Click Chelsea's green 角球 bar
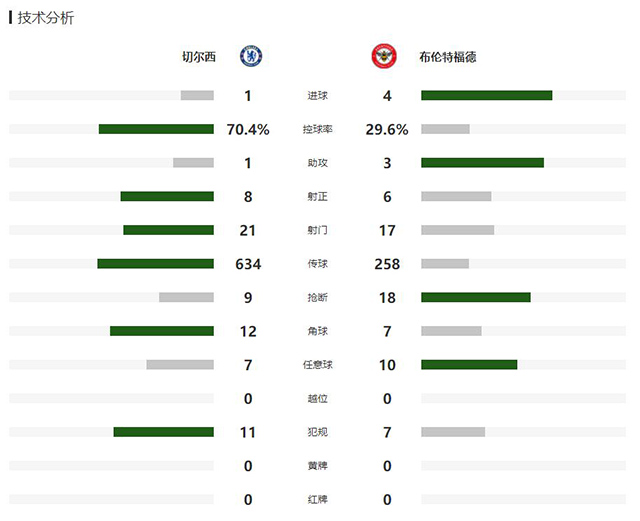The height and width of the screenshot is (521, 640). coord(162,331)
